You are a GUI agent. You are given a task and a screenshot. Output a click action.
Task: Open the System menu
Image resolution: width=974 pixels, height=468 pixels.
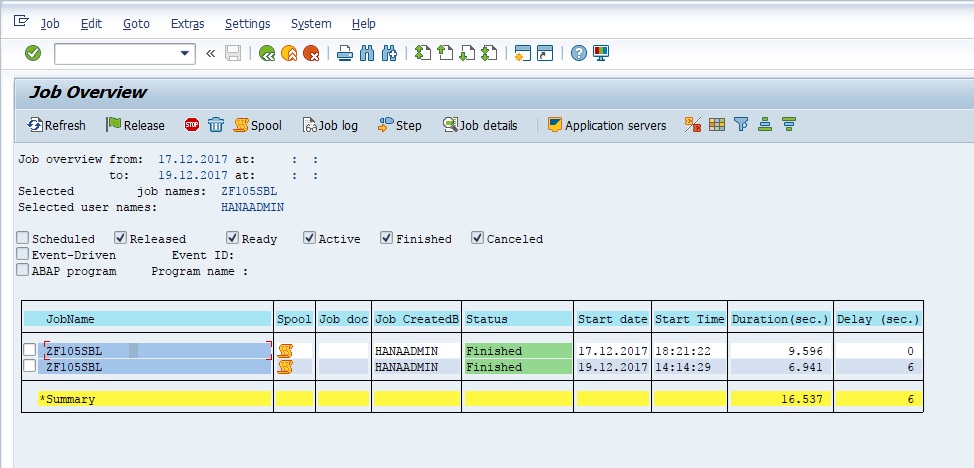(311, 24)
